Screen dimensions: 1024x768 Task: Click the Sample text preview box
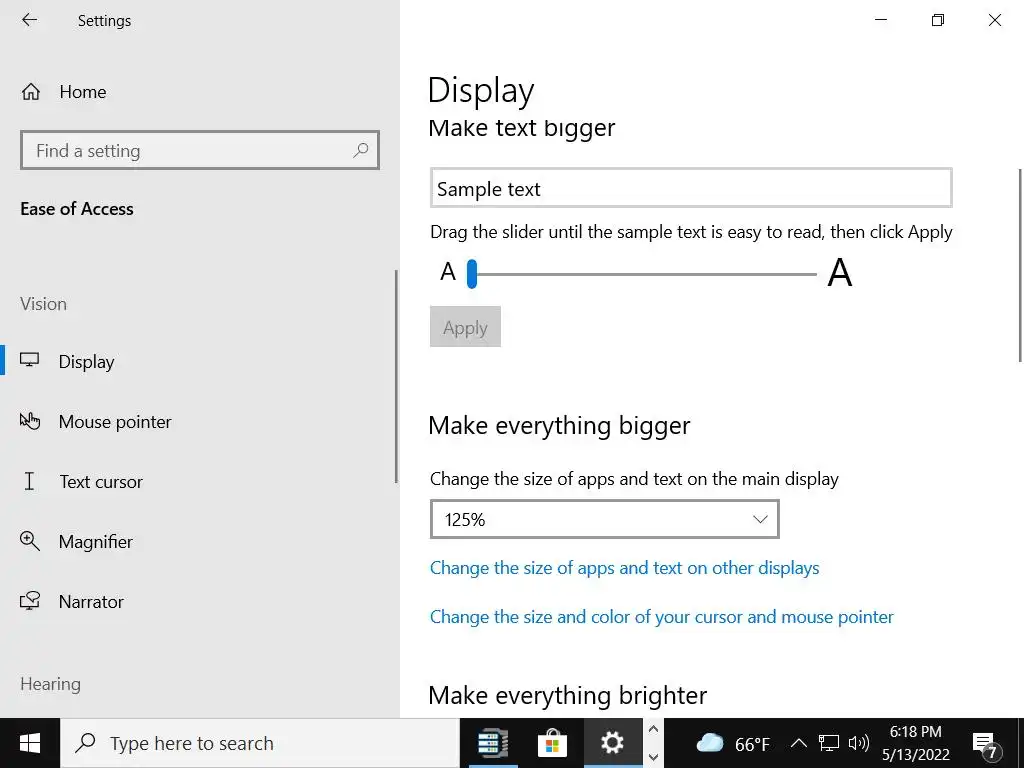click(x=691, y=188)
